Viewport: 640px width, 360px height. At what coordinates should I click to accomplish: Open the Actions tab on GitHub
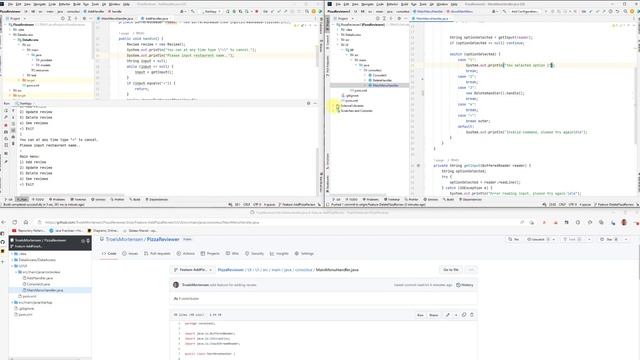coord(186,253)
